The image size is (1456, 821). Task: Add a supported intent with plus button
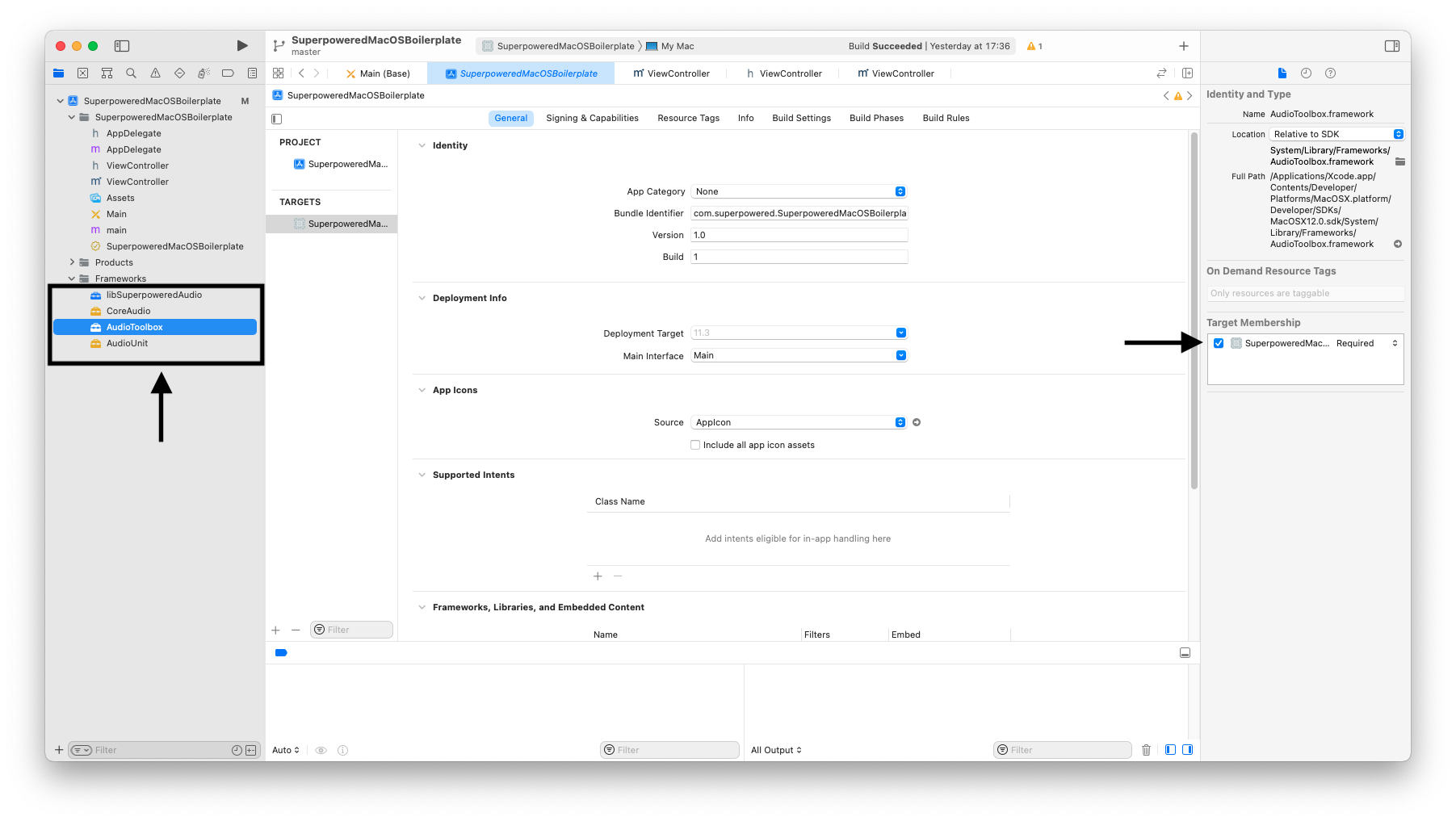point(598,576)
